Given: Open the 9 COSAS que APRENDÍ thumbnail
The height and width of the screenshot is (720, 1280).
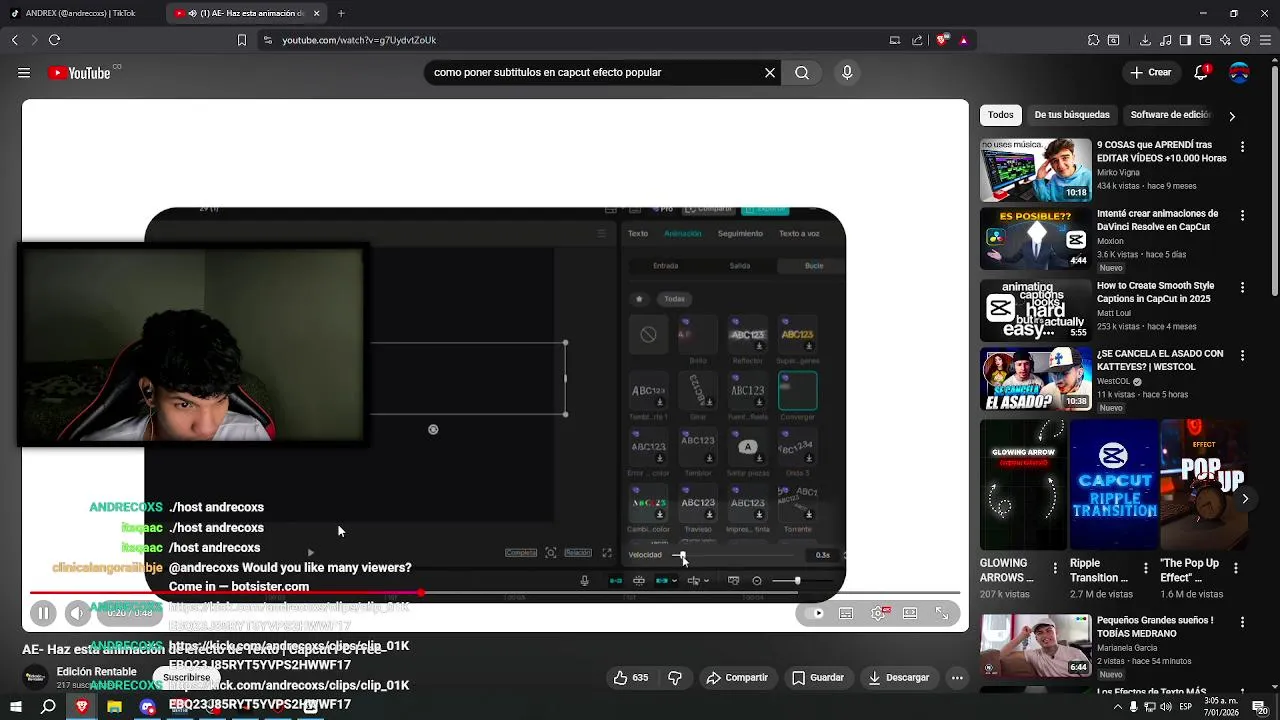Looking at the screenshot, I should point(1036,170).
